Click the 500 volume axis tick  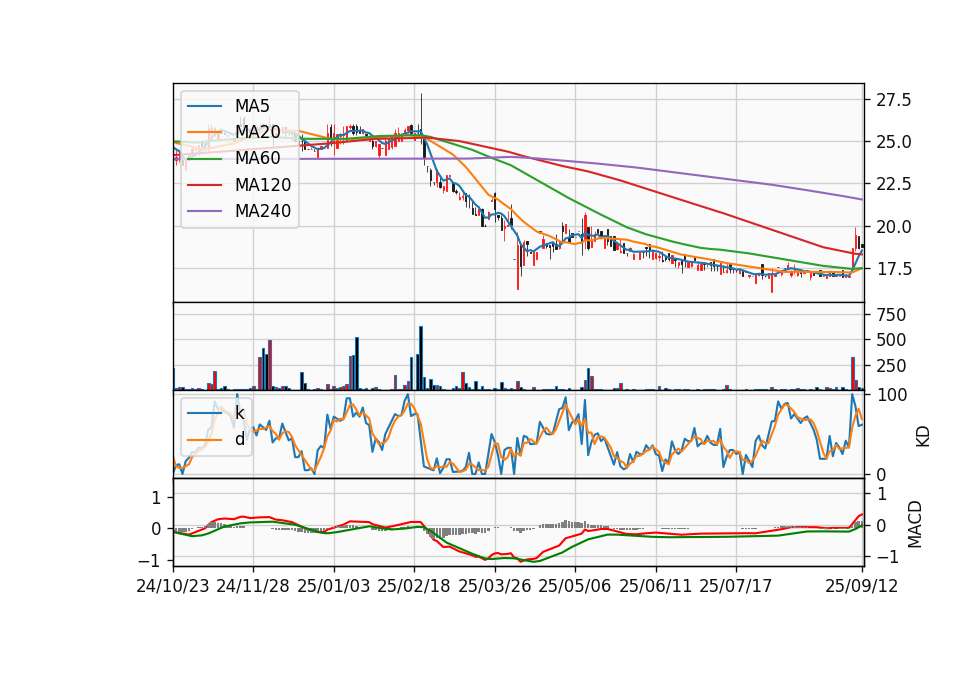click(891, 341)
